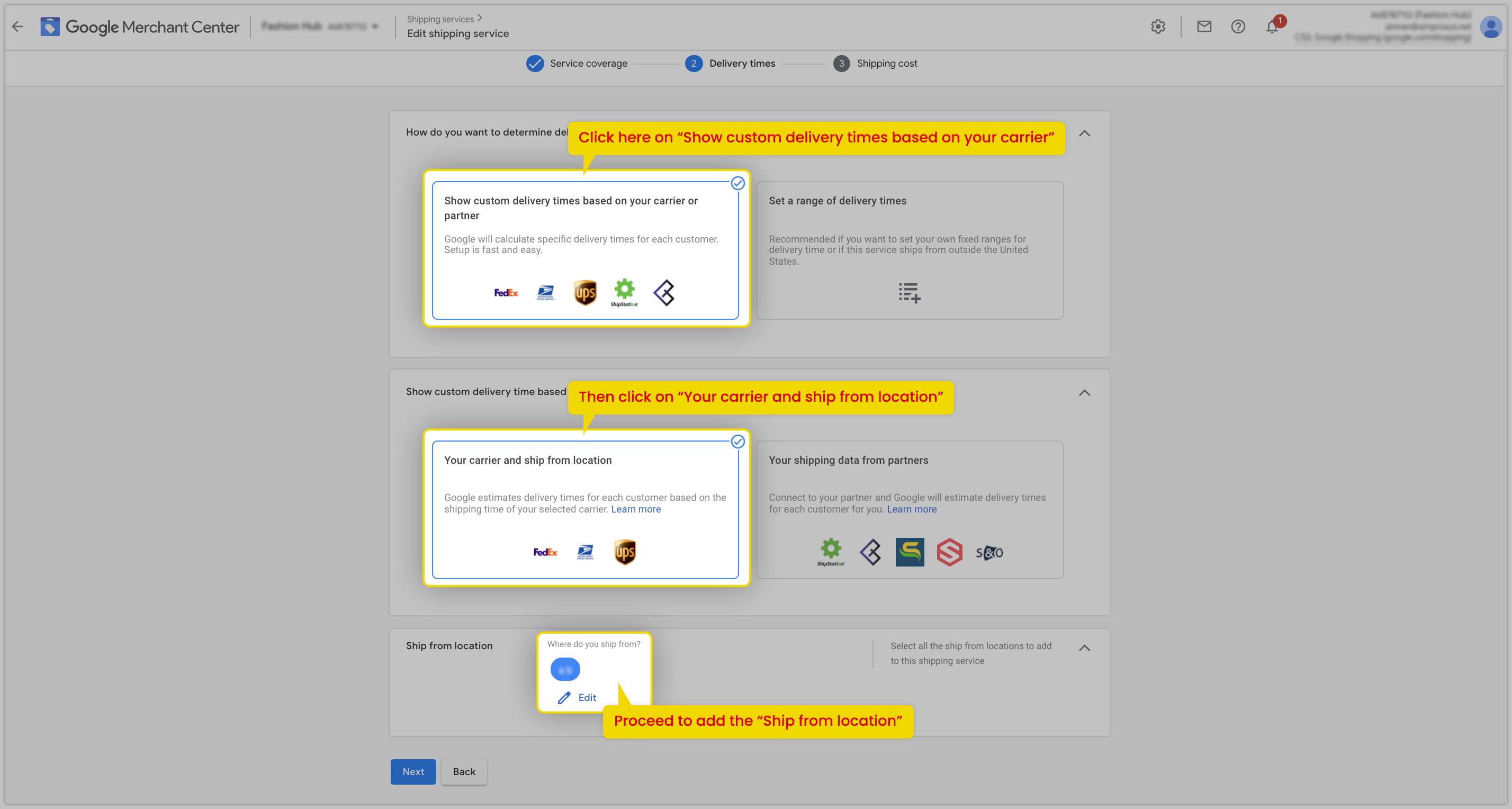Viewport: 1512px width, 809px height.
Task: Open the notifications bell
Action: [1272, 26]
